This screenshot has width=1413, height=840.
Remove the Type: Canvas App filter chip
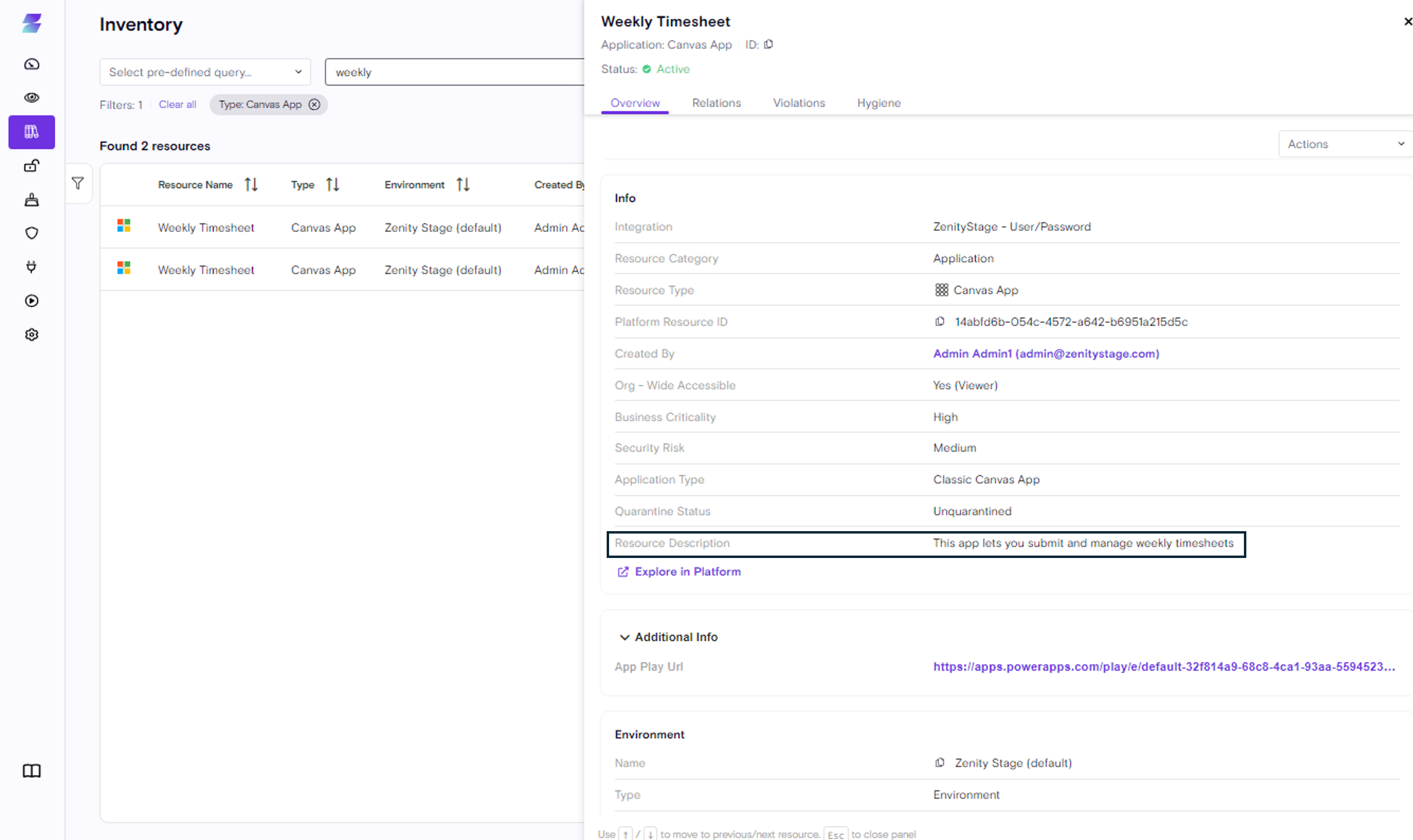click(314, 105)
